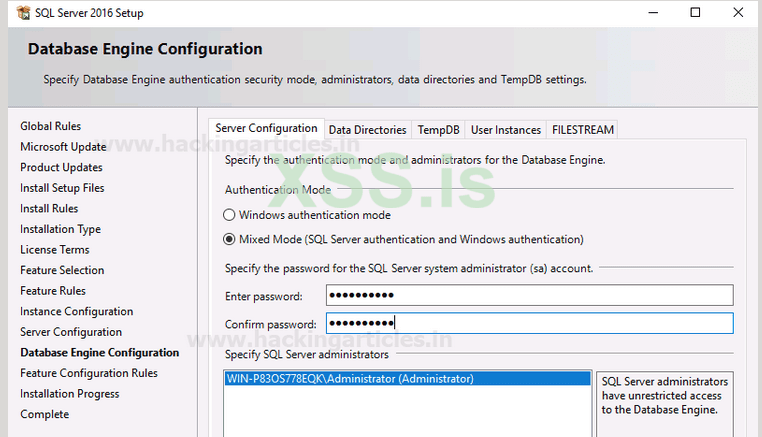
Task: Select the Administrator entry in administrators list
Action: (350, 379)
